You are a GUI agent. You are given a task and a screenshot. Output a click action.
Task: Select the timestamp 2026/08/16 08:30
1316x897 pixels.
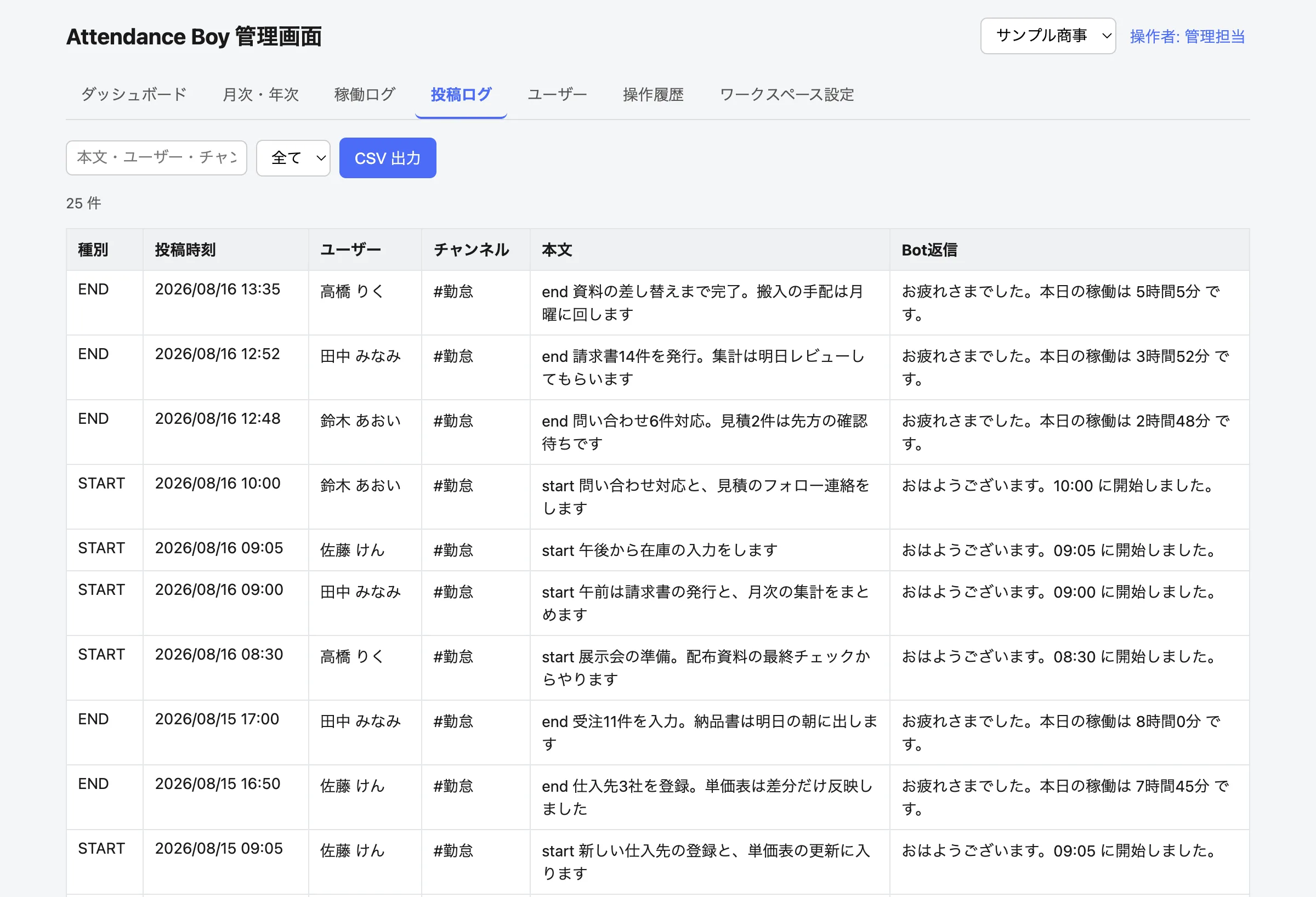click(219, 654)
